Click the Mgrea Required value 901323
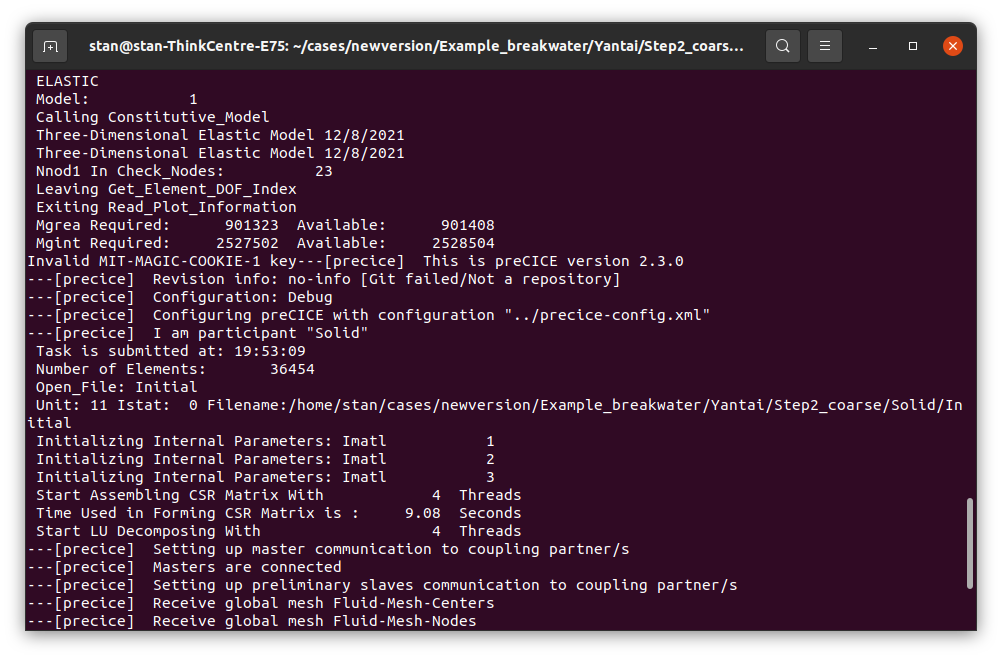This screenshot has height=659, width=1002. tap(251, 225)
